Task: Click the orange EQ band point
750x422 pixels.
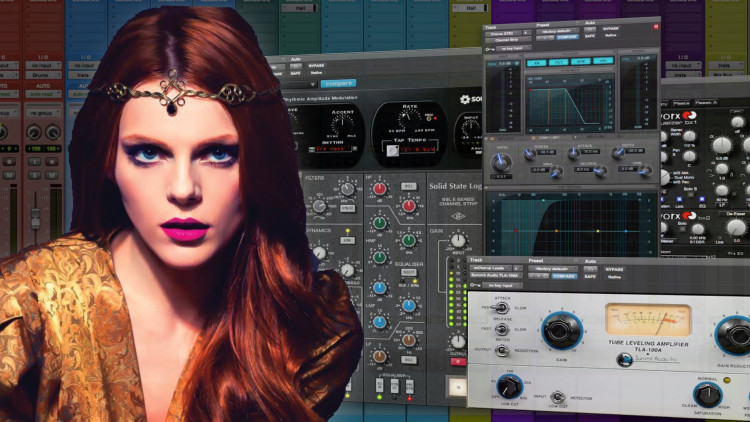Action: click(x=556, y=231)
